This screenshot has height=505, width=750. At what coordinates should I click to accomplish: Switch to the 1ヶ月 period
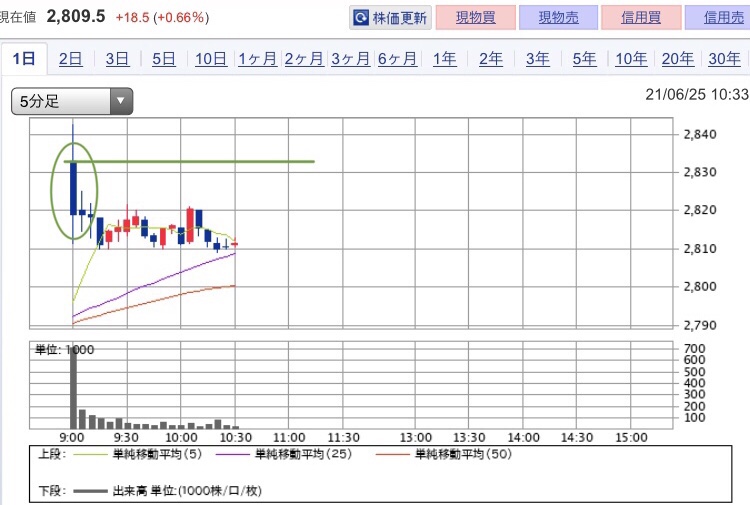[258, 59]
